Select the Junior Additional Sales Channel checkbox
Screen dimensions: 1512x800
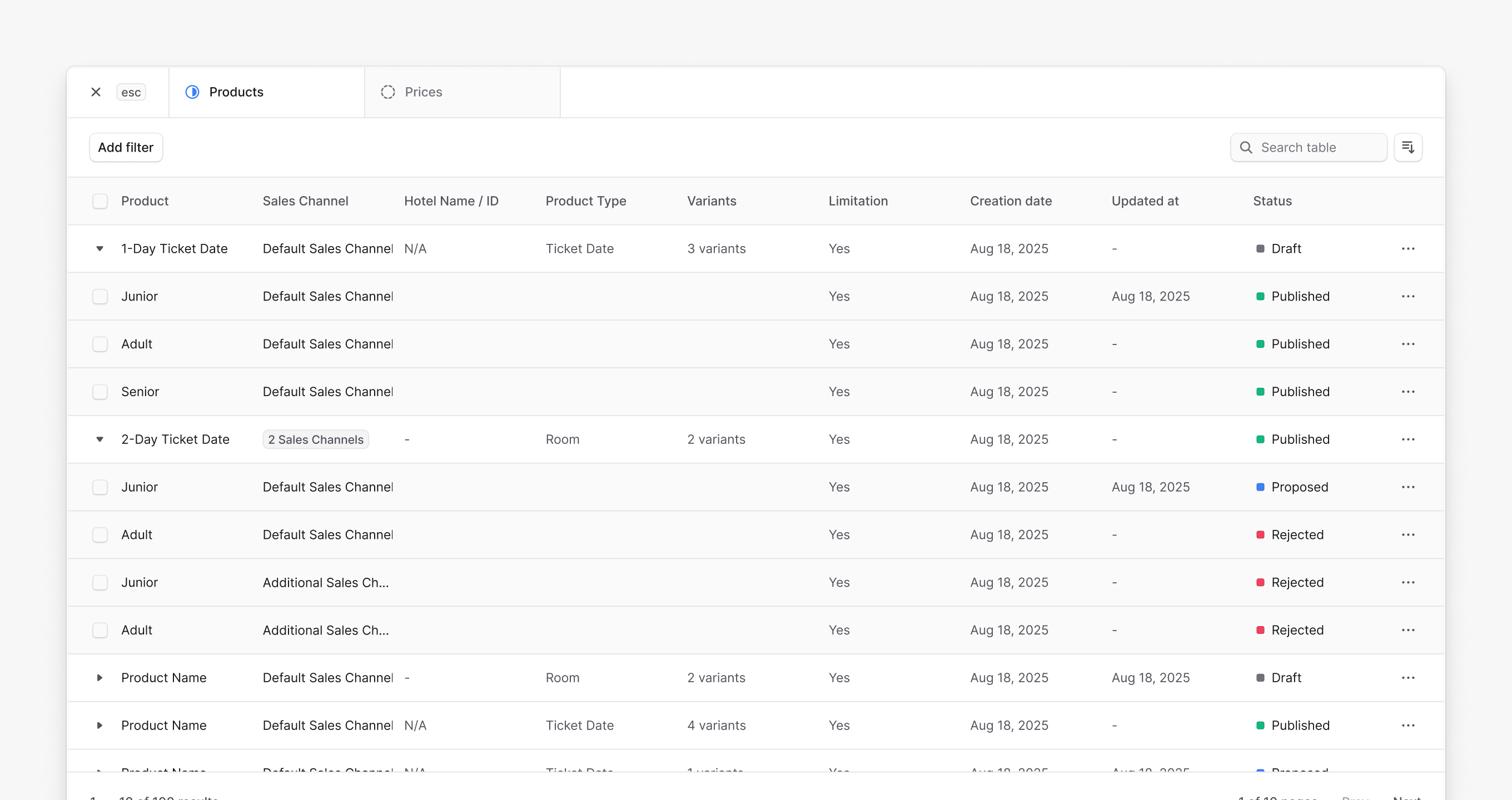[x=101, y=582]
